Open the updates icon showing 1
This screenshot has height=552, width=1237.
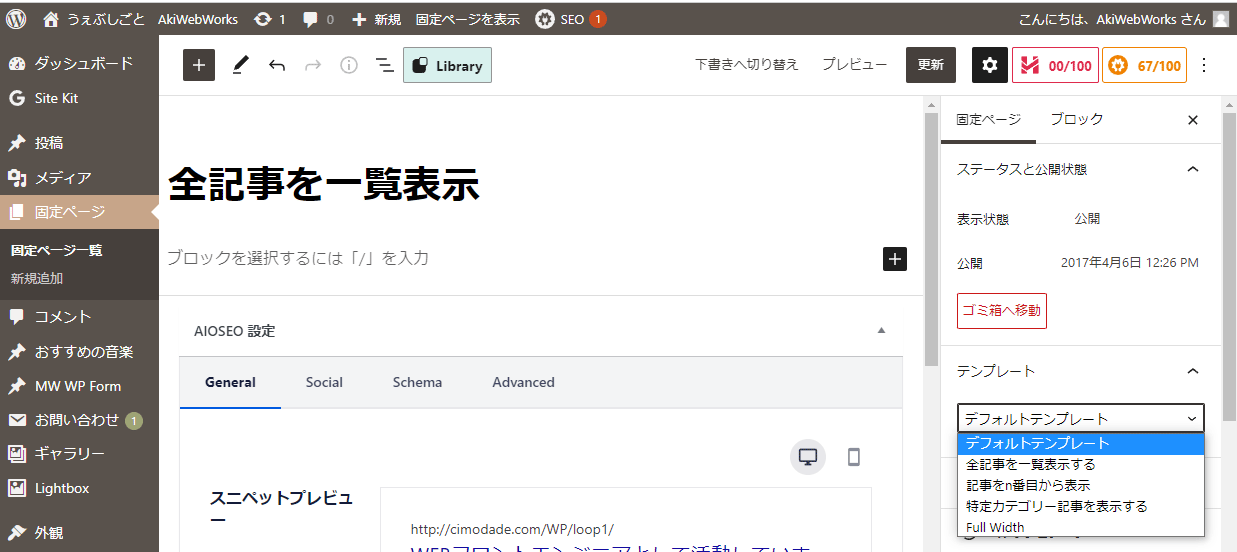[x=270, y=19]
